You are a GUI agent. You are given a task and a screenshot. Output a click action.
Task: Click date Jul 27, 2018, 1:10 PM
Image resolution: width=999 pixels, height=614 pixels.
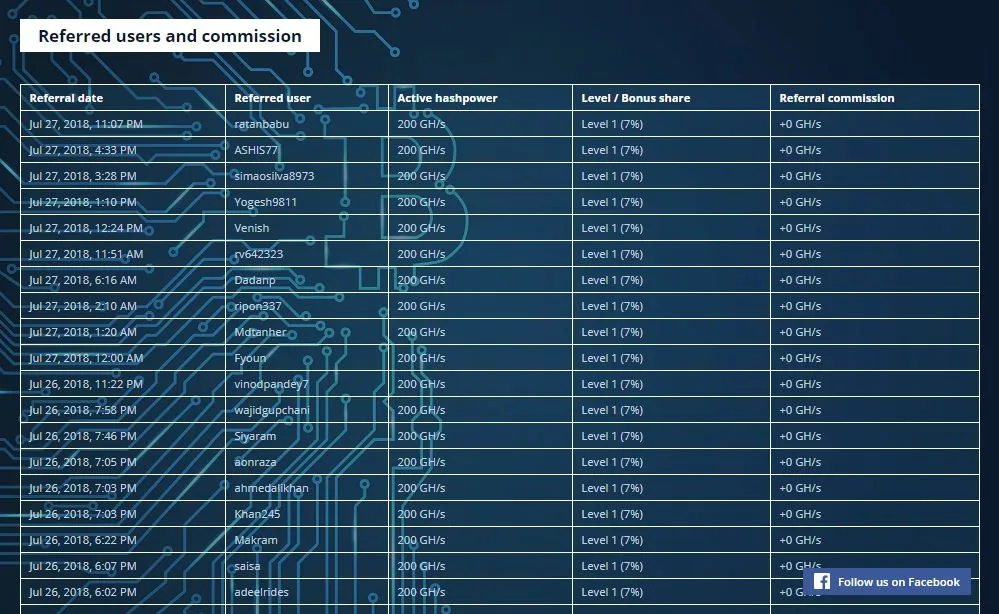coord(83,203)
